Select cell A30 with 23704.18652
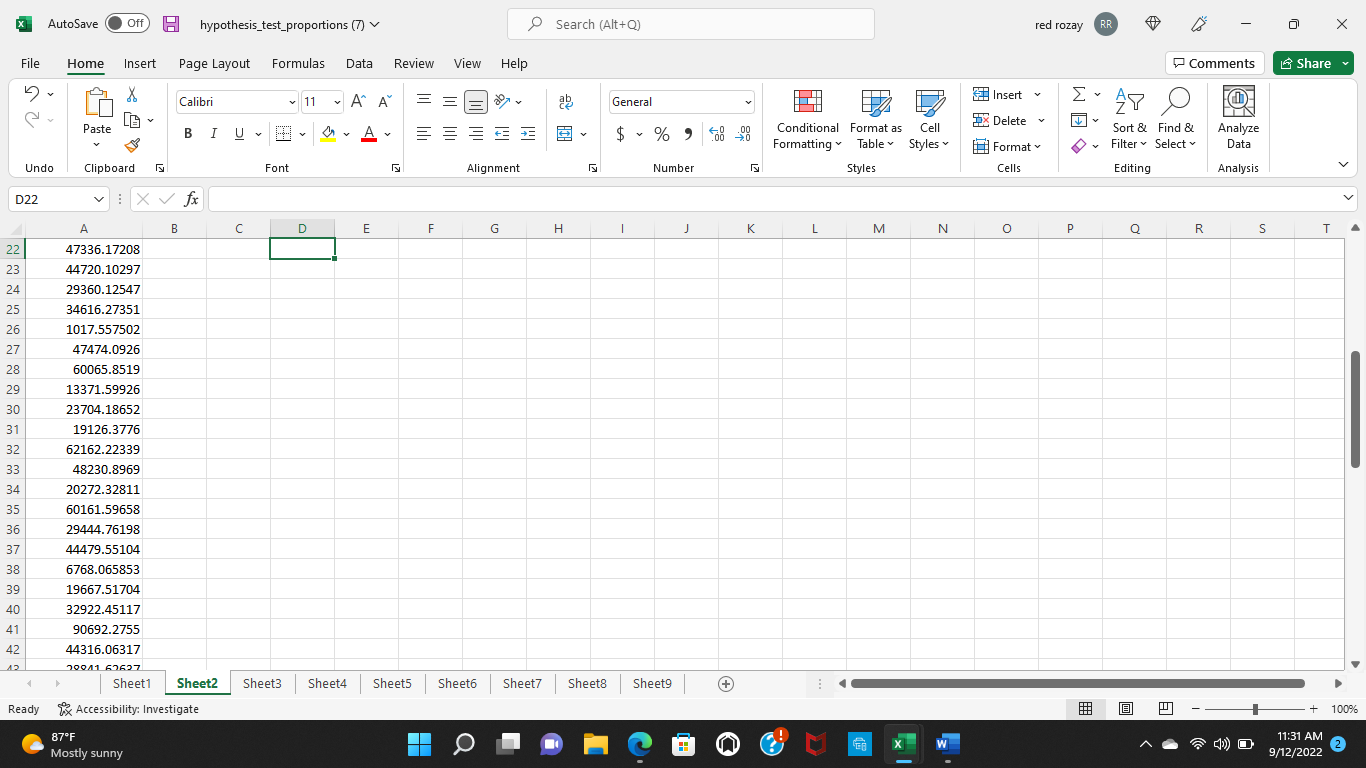Screen dimensions: 1366x768 click(83, 409)
